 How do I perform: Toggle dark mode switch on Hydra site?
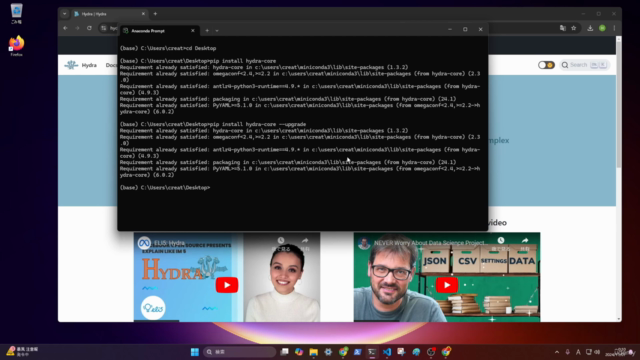(546, 65)
